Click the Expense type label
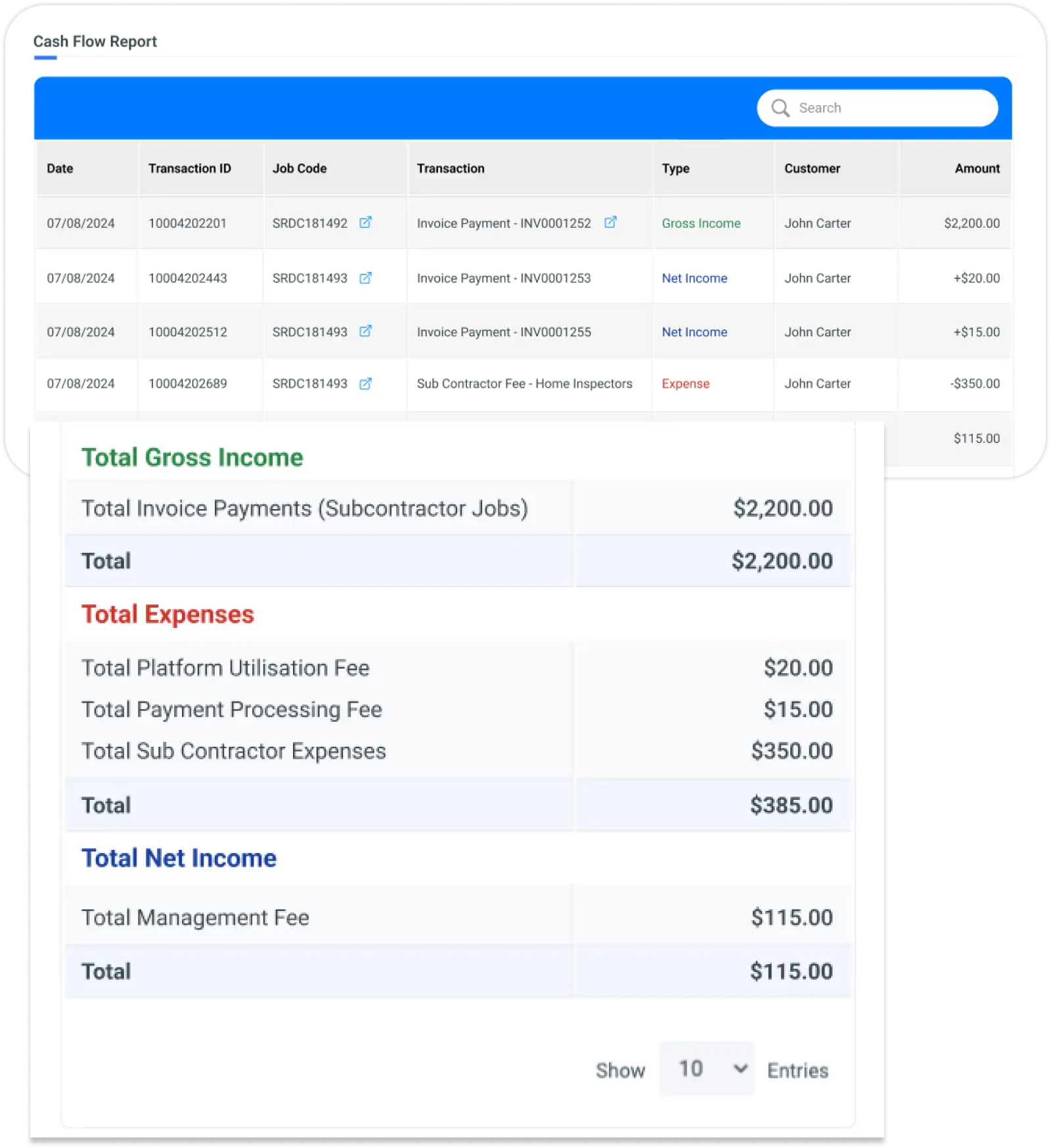Screen dimensions: 1051x1148 686,384
